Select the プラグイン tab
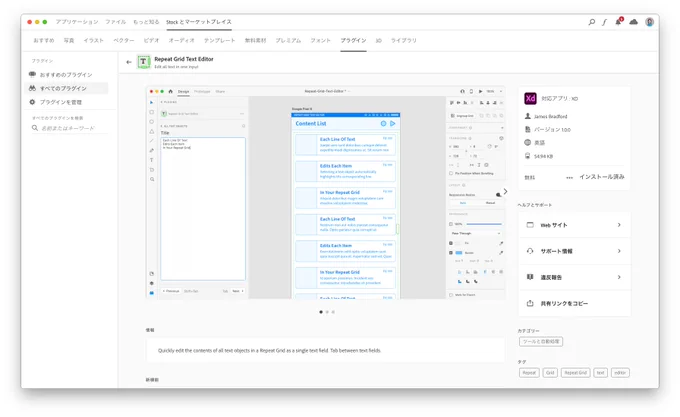This screenshot has height=417, width=680. point(353,40)
